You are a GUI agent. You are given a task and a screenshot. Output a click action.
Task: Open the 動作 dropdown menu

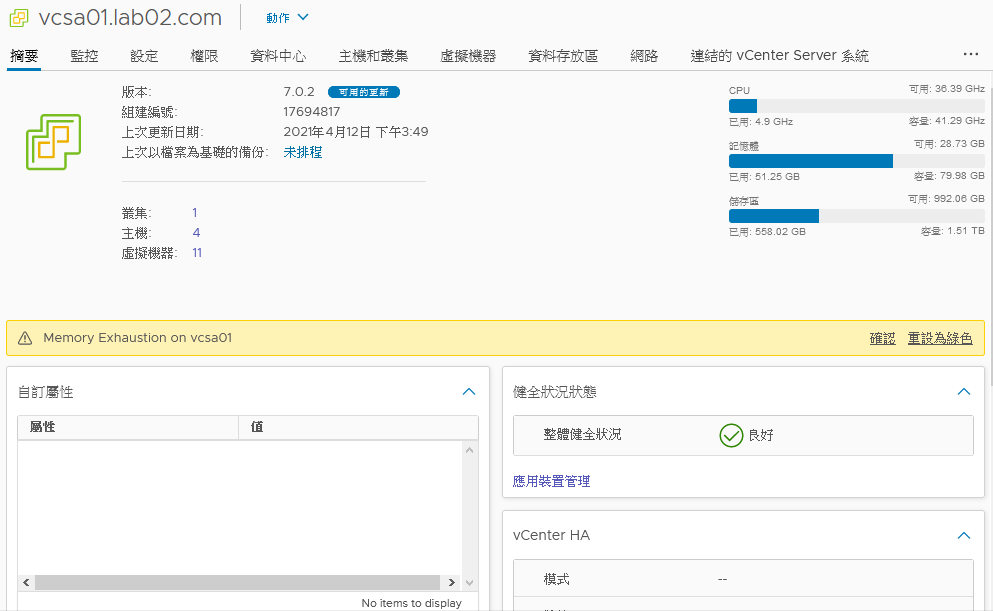click(x=287, y=18)
